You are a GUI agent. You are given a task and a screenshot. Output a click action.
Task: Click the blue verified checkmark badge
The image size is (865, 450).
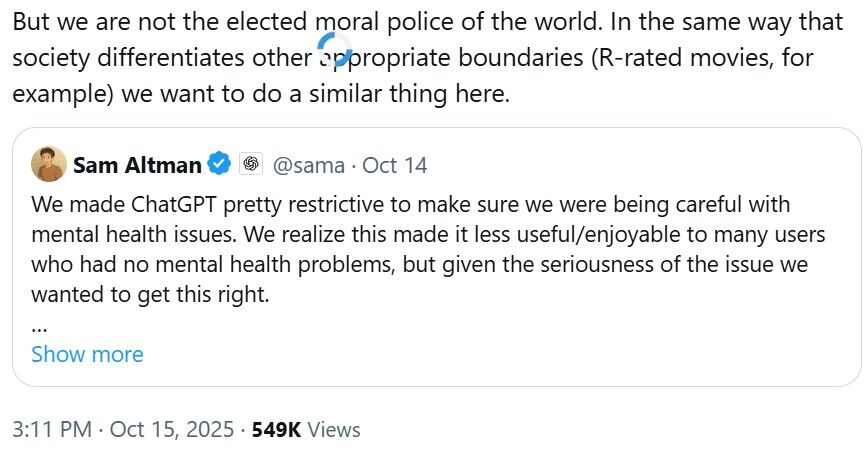(219, 164)
